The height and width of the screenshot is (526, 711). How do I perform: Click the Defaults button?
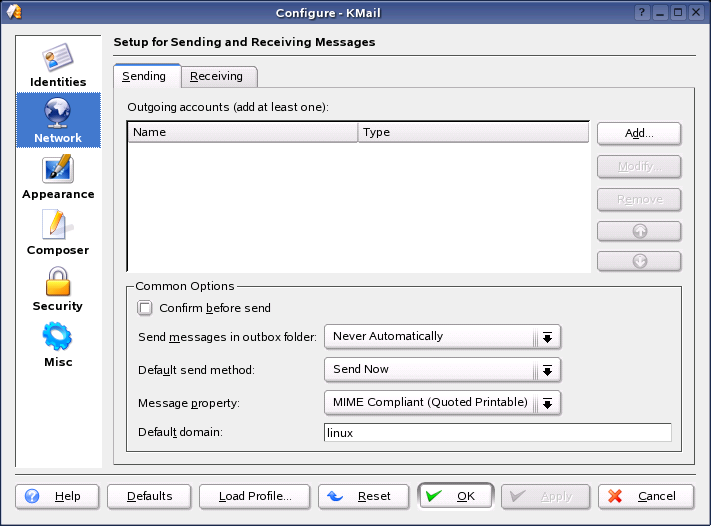(x=149, y=497)
